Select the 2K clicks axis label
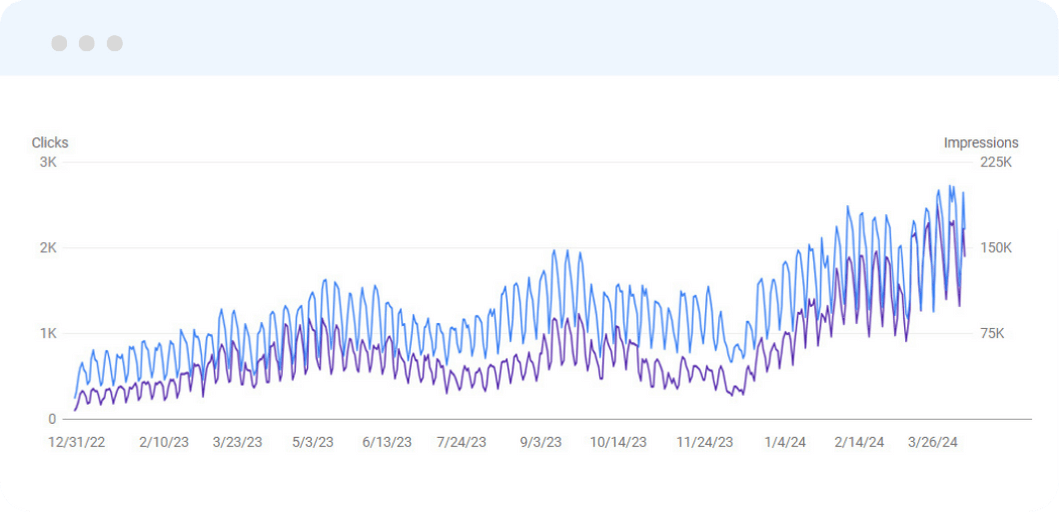1059x512 pixels. pos(48,248)
